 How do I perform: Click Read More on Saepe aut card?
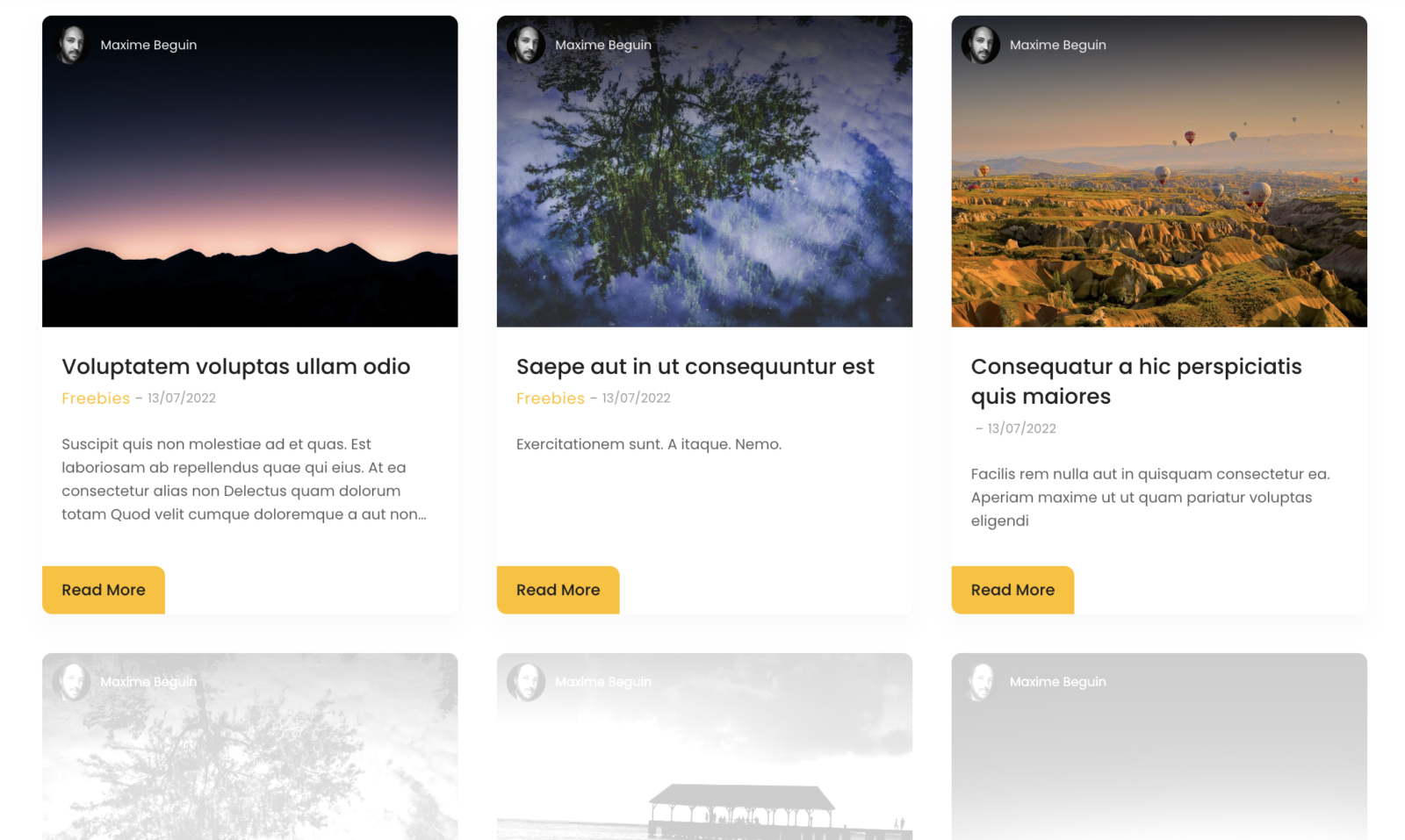click(558, 590)
